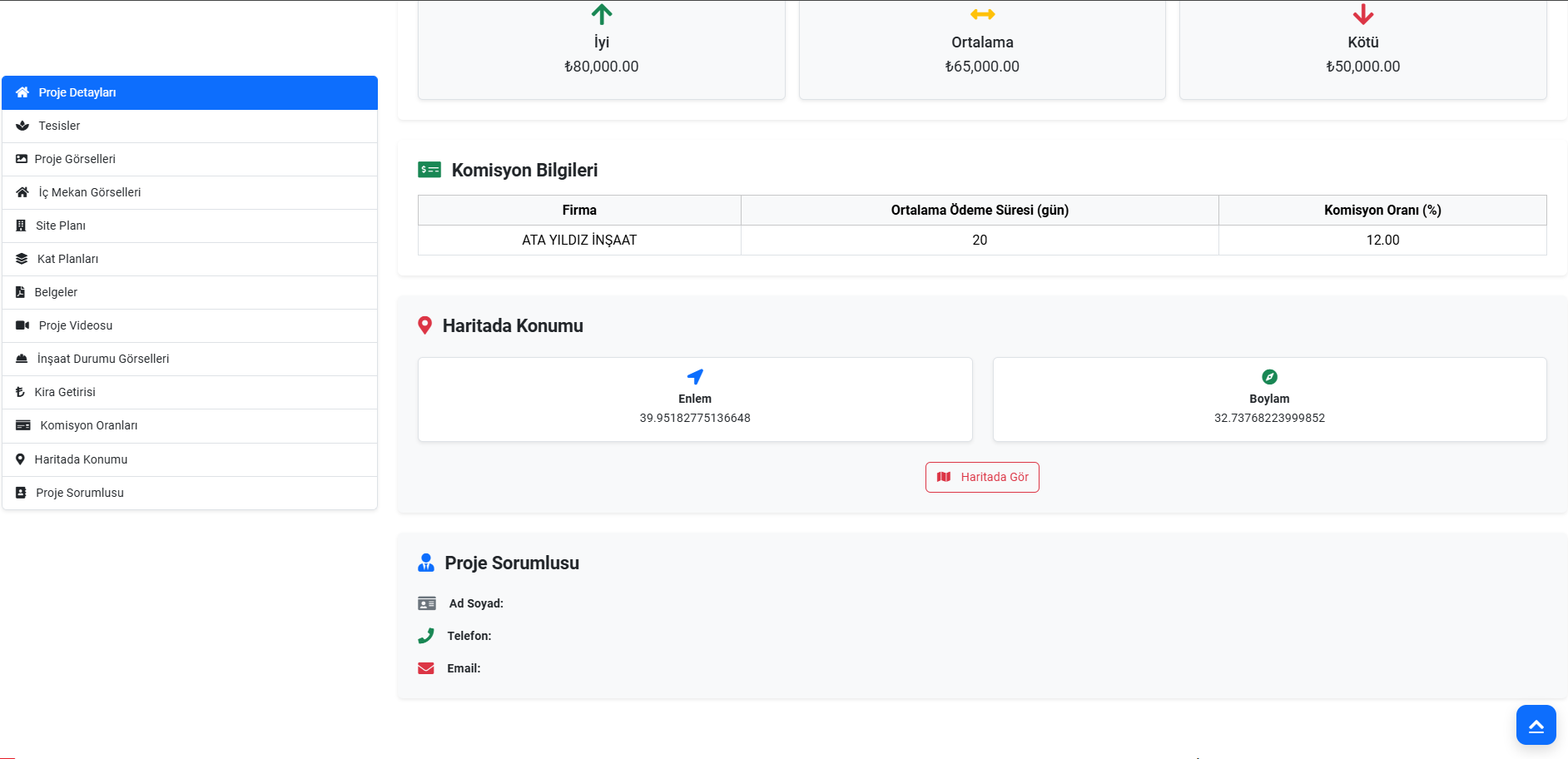Click the green money icon beside Komisyon Bilgileri
This screenshot has width=1568, height=759.
(429, 170)
